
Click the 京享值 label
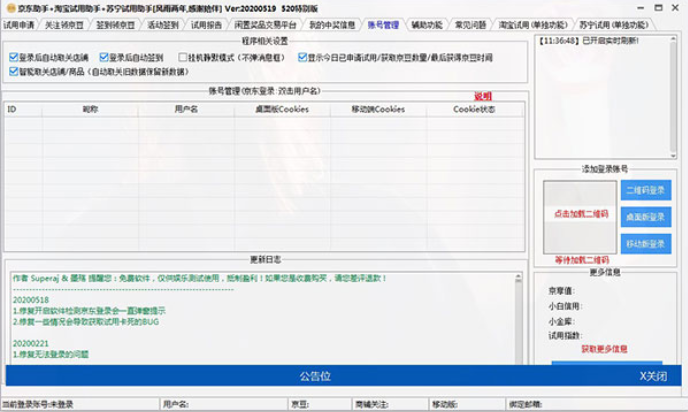point(561,291)
